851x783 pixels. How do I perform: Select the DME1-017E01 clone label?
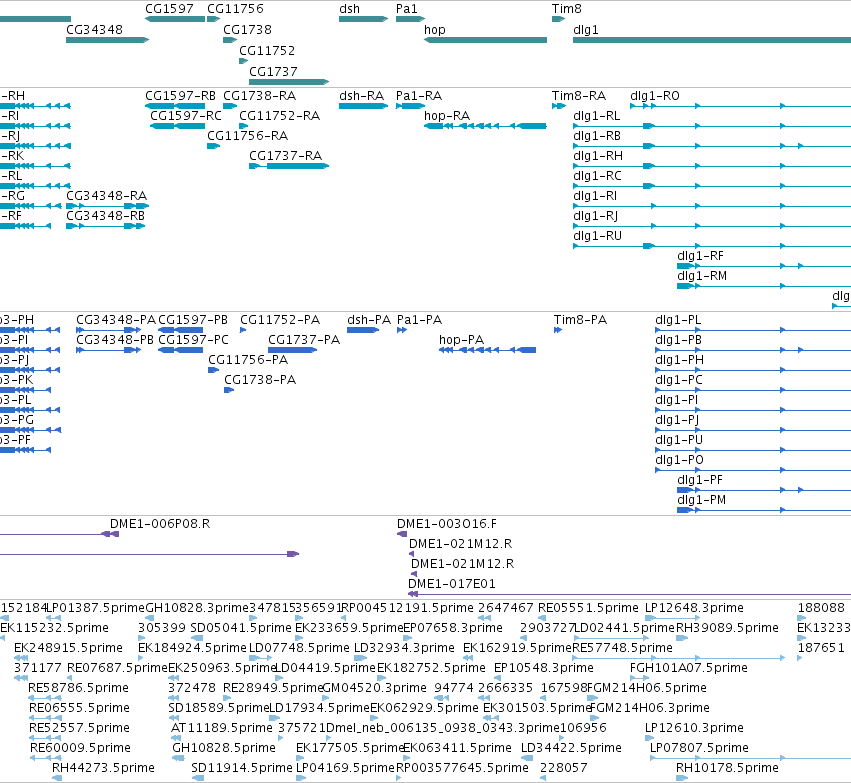tap(452, 584)
